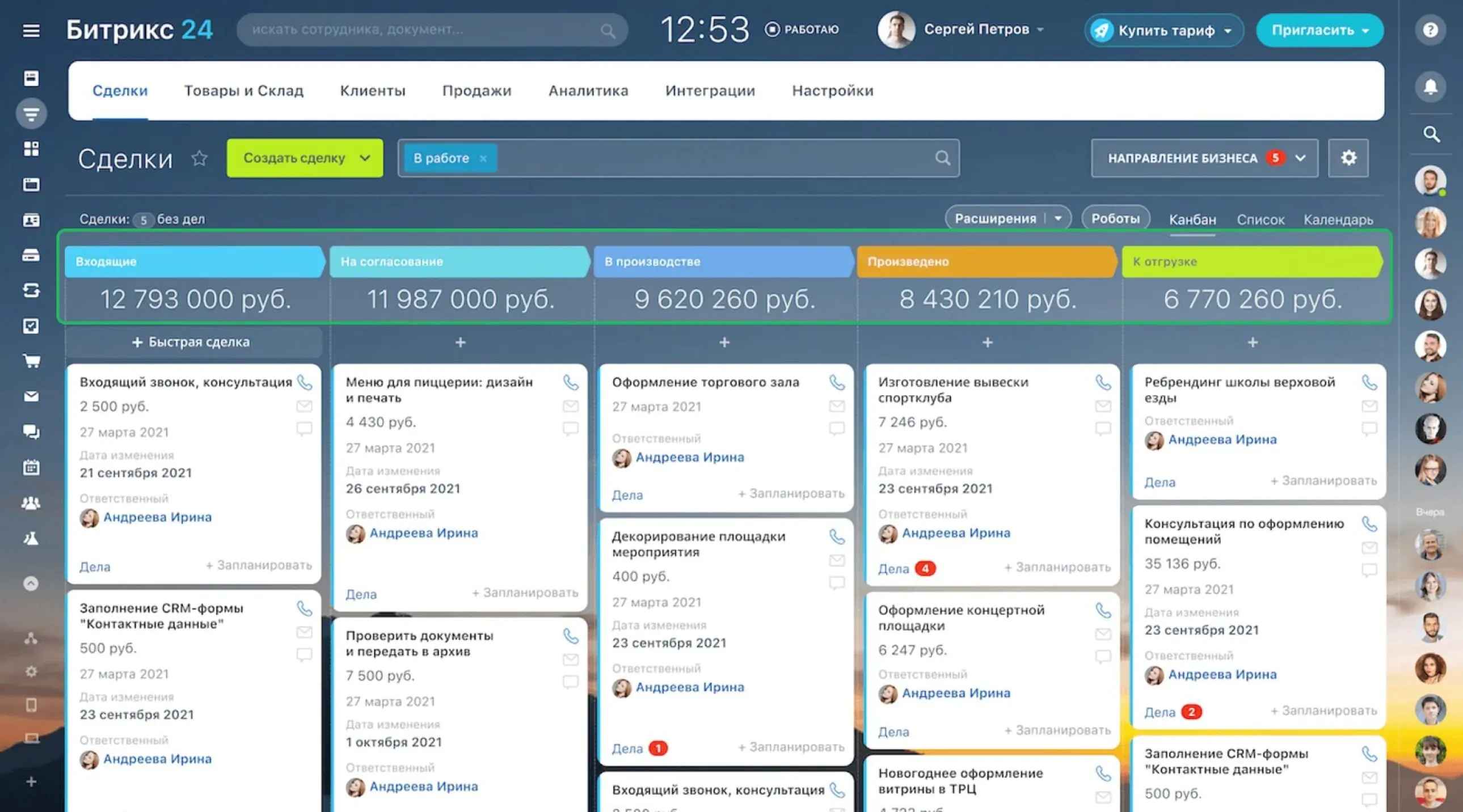Expand the Купить тариф dropdown

point(1228,31)
